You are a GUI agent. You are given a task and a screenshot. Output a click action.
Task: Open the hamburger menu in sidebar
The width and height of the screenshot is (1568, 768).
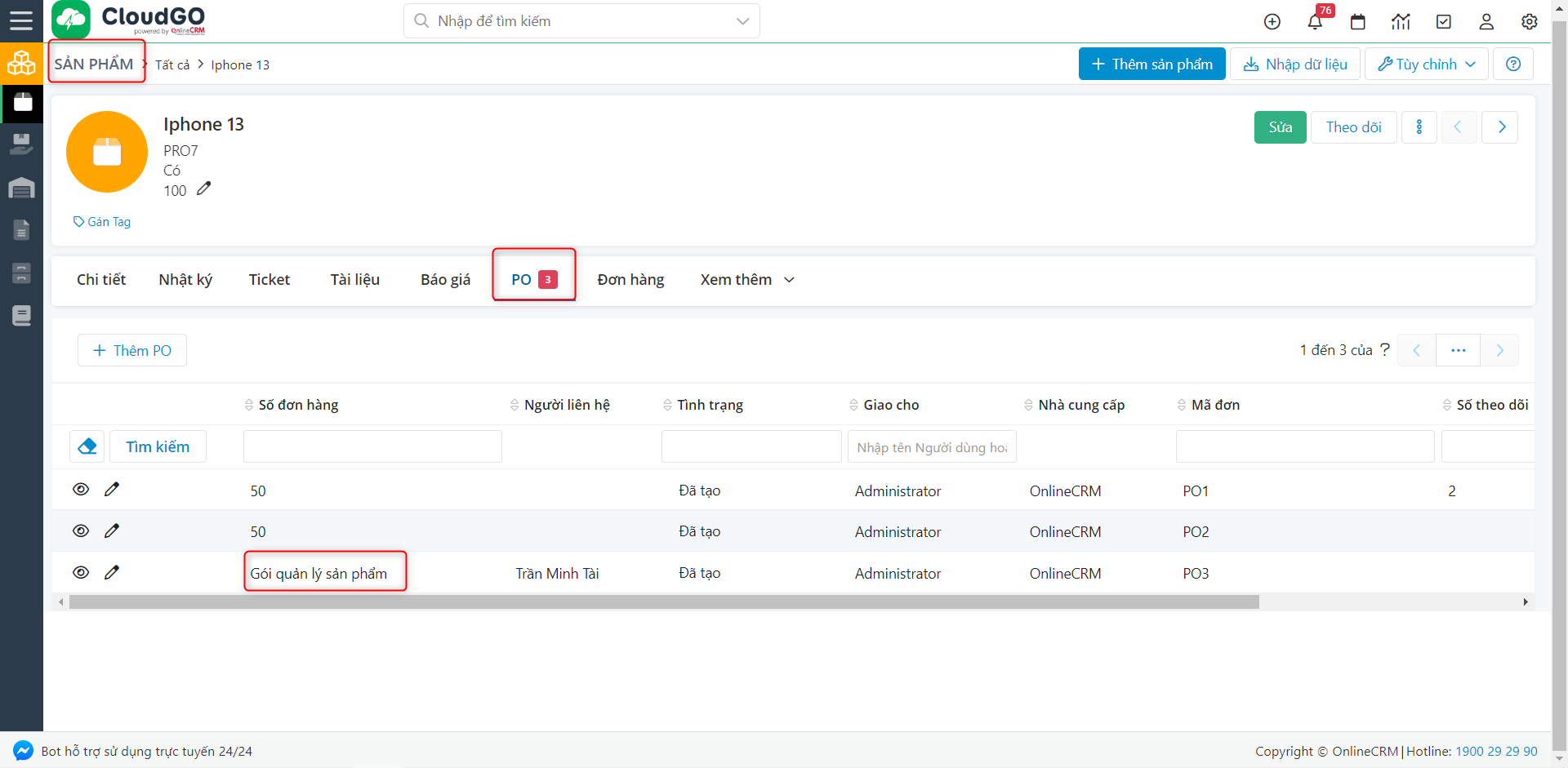21,20
